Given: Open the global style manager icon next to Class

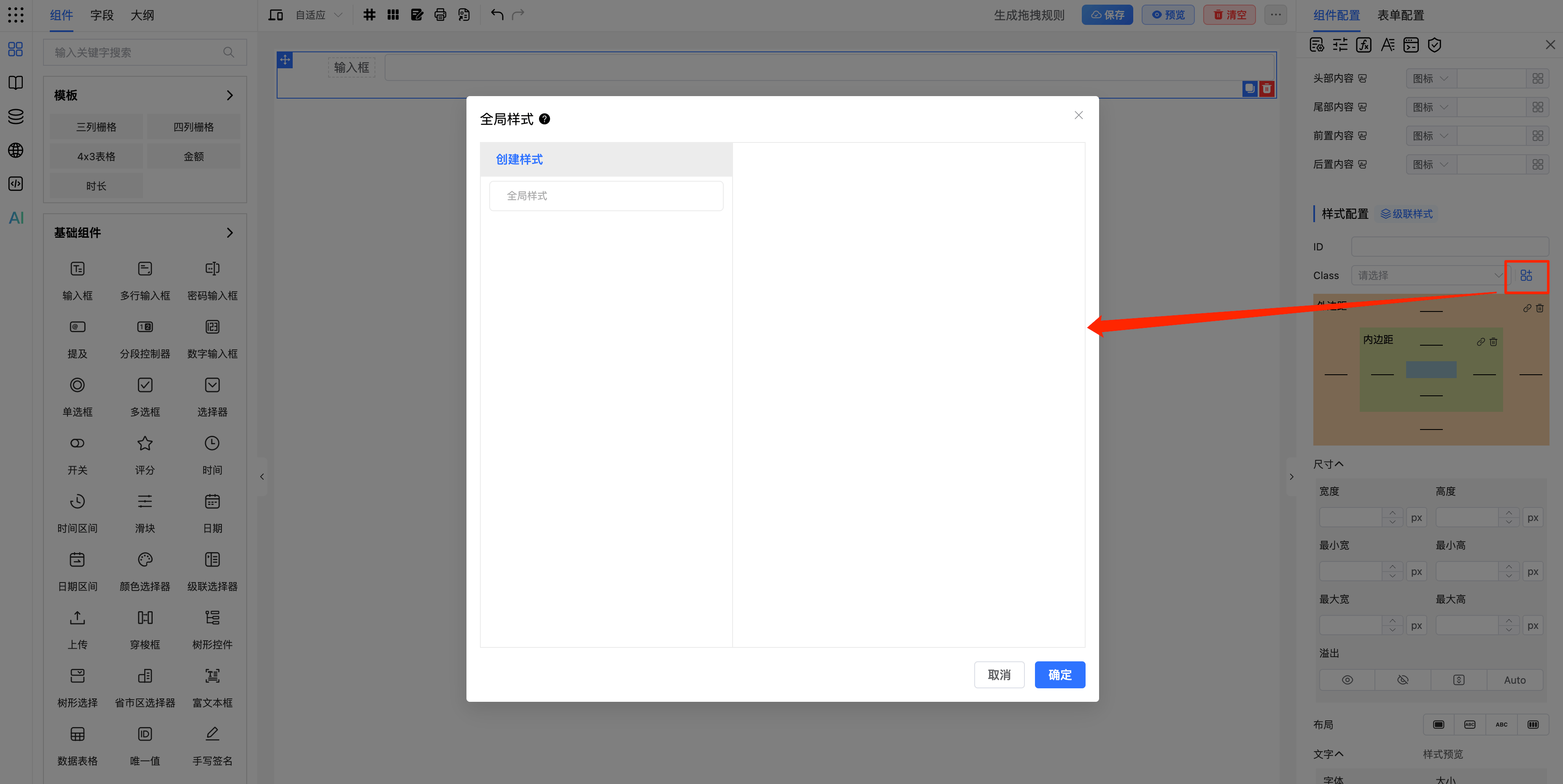Looking at the screenshot, I should 1526,275.
